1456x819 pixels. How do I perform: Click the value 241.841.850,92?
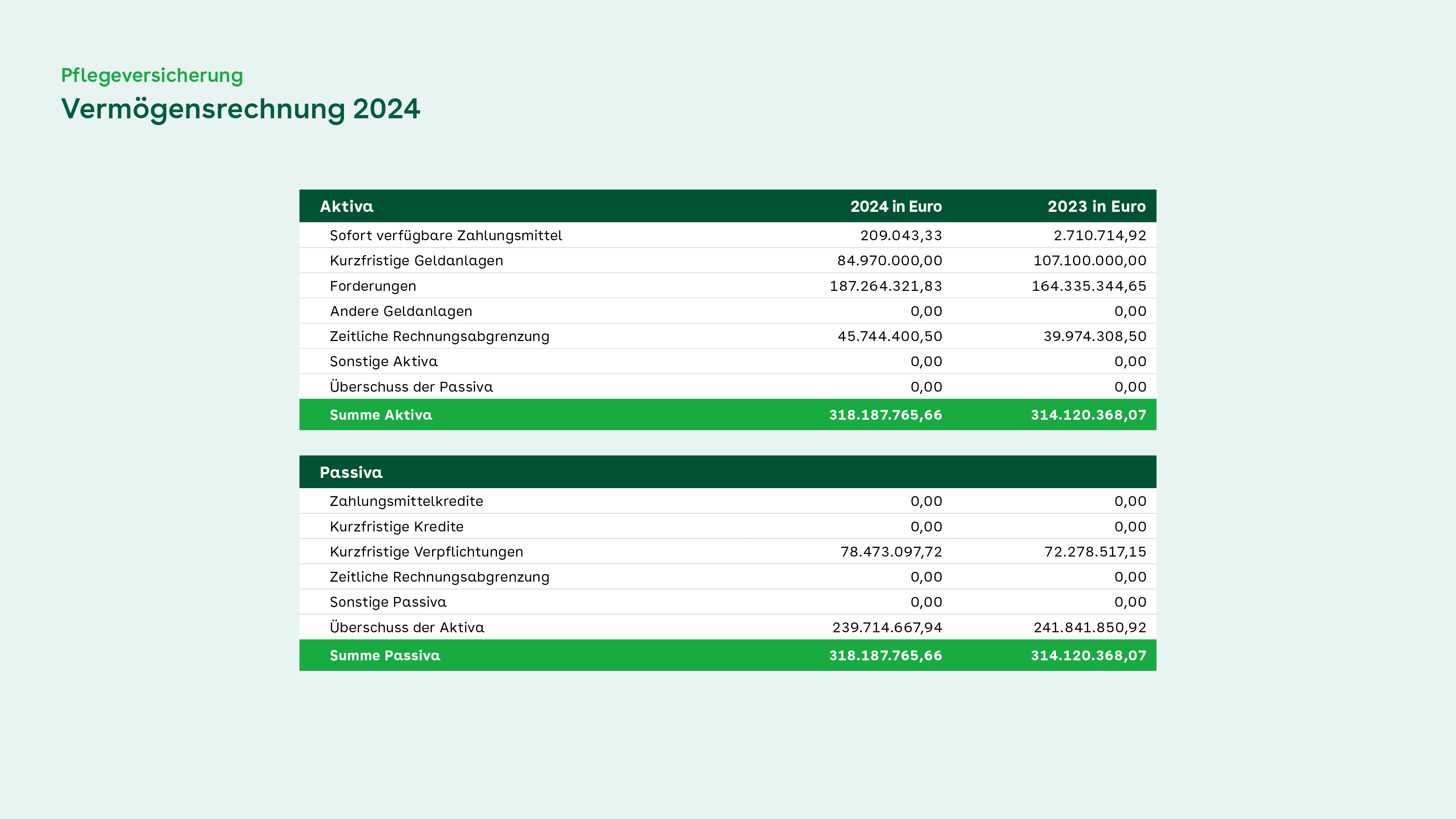click(1090, 628)
